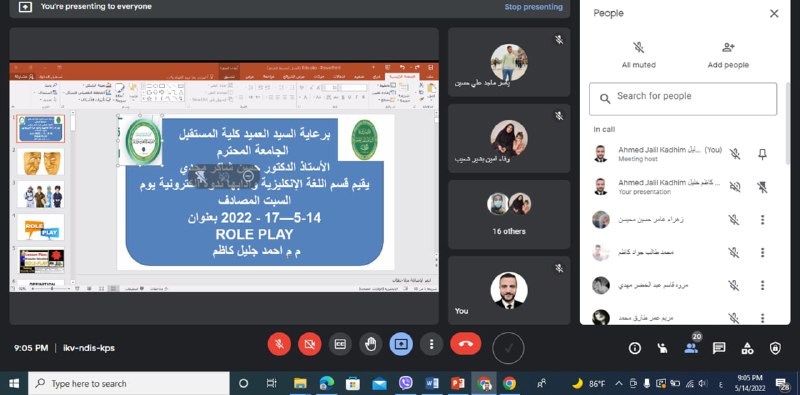This screenshot has width=800, height=395.
Task: Click mic icon beside Ahmed Jalil Kadhim (You)
Action: coord(734,154)
